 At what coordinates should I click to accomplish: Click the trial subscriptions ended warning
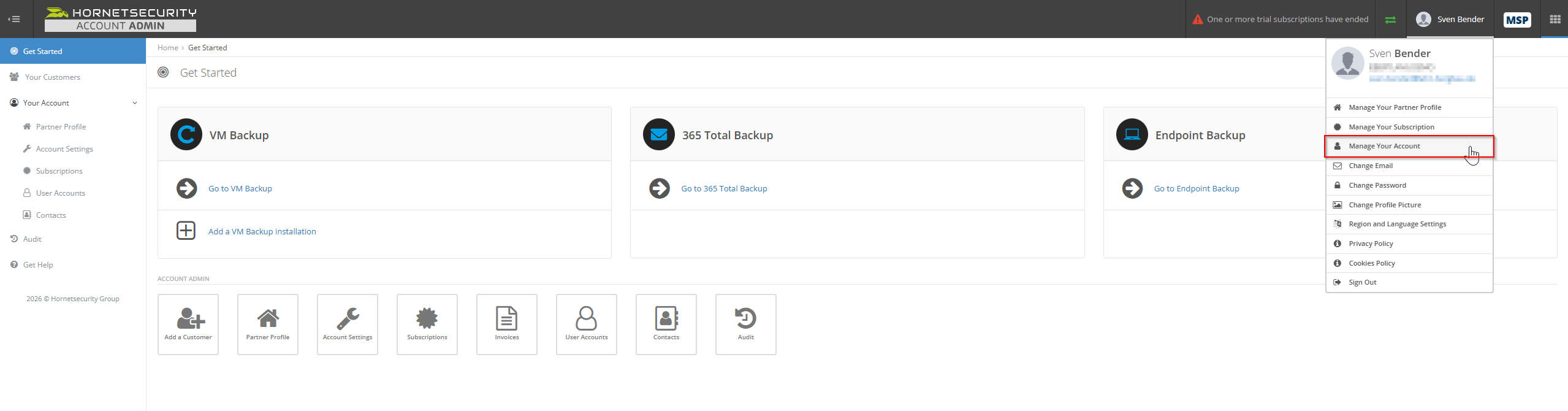(x=1281, y=20)
